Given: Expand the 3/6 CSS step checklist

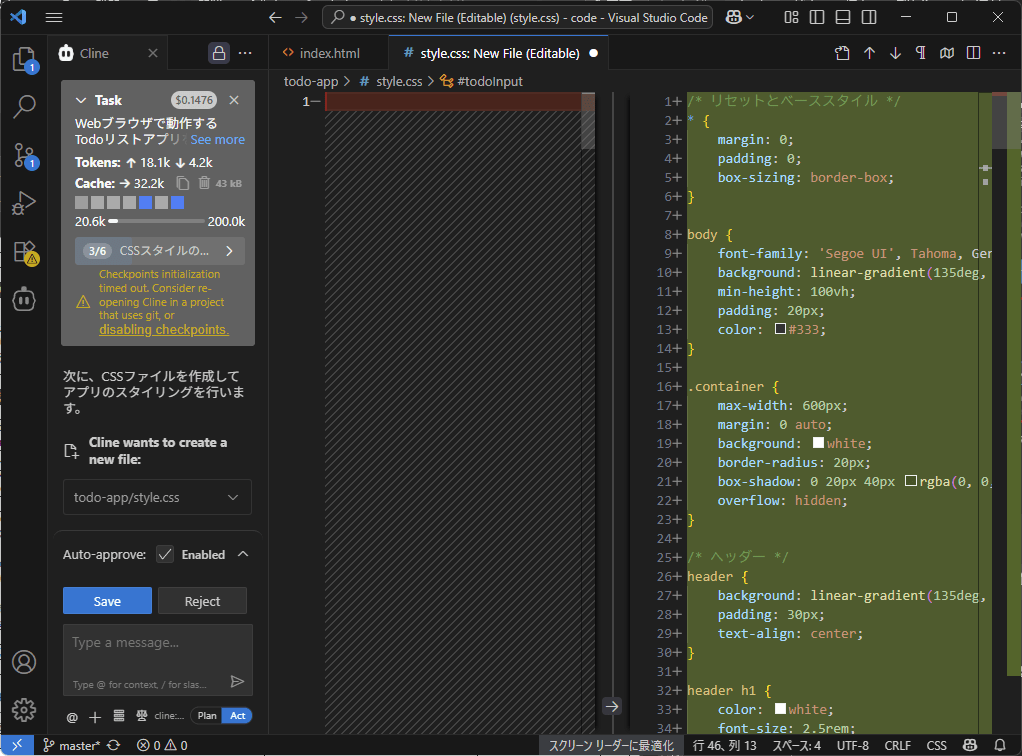Looking at the screenshot, I should (x=229, y=251).
